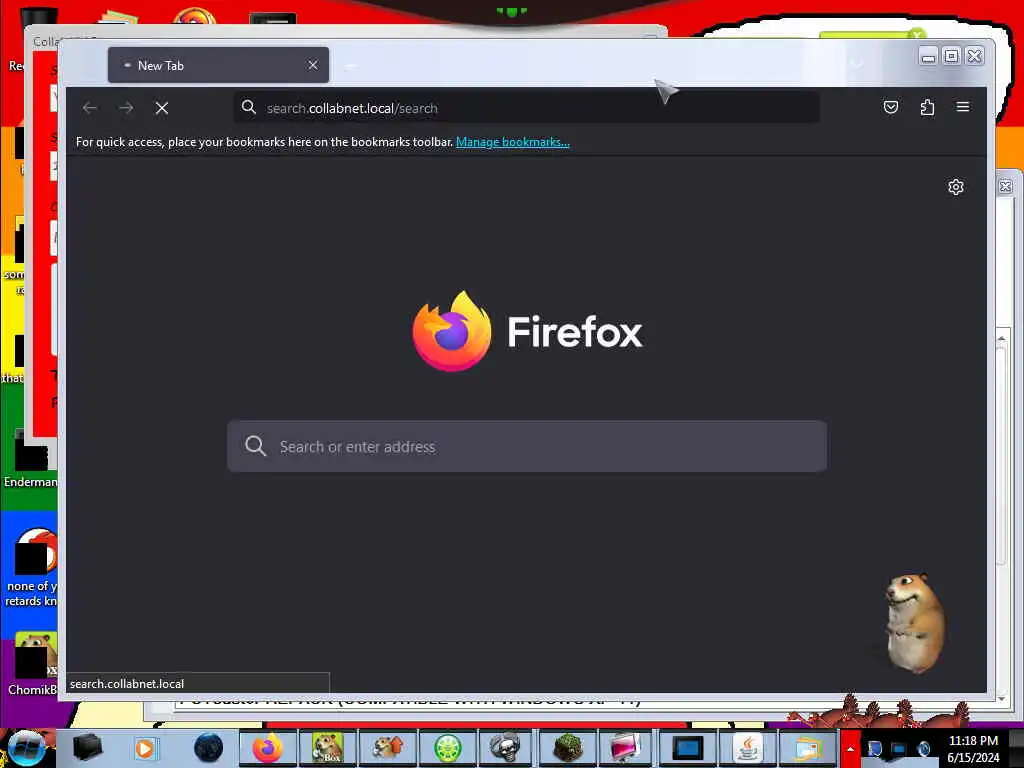Click the volume speaker tray icon
This screenshot has width=1024, height=768.
click(x=923, y=749)
